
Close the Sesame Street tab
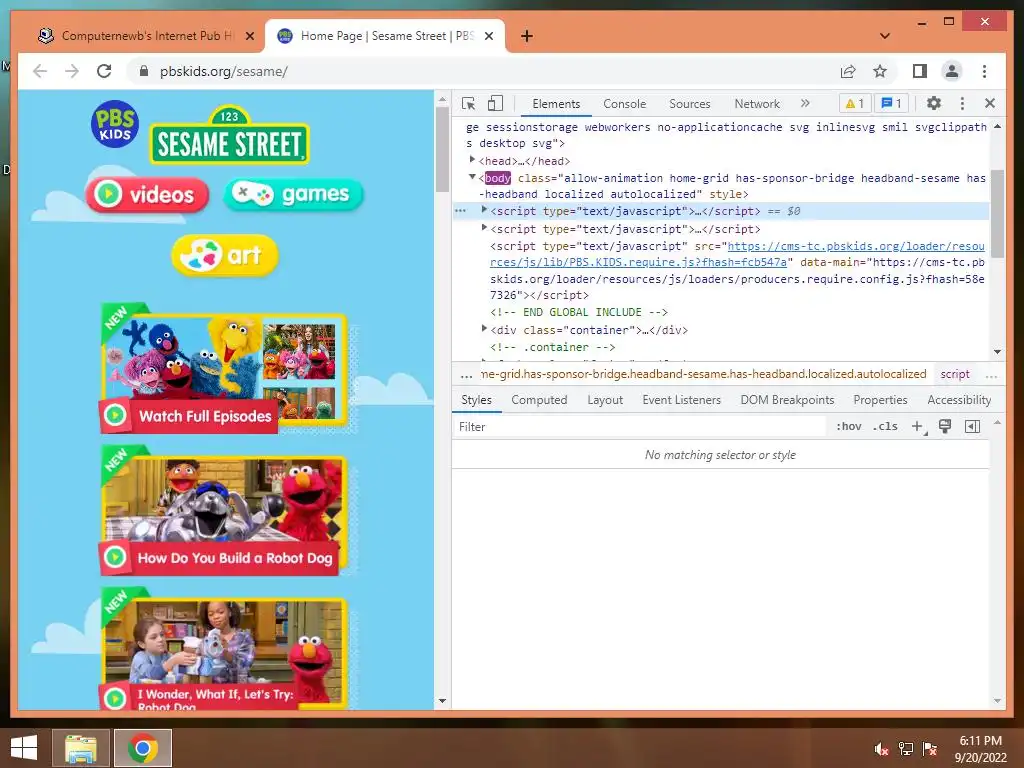pyautogui.click(x=488, y=36)
